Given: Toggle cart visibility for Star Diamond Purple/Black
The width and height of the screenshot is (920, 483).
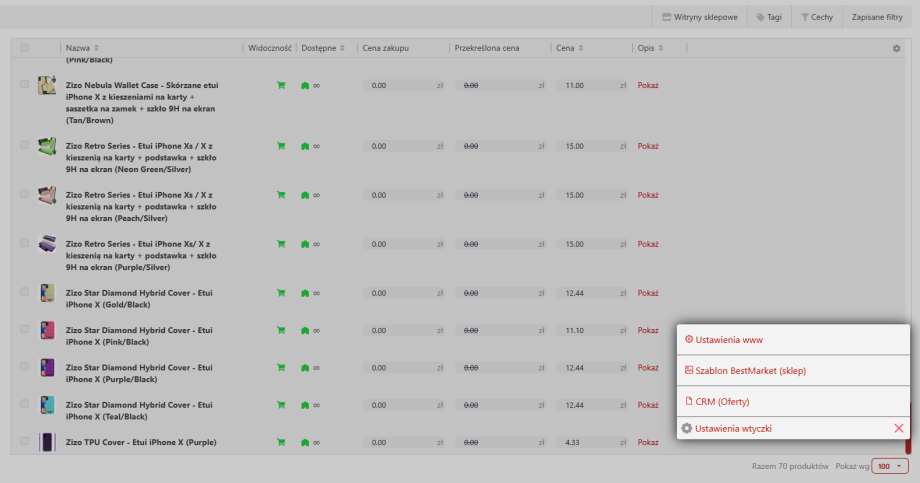Looking at the screenshot, I should tap(281, 368).
